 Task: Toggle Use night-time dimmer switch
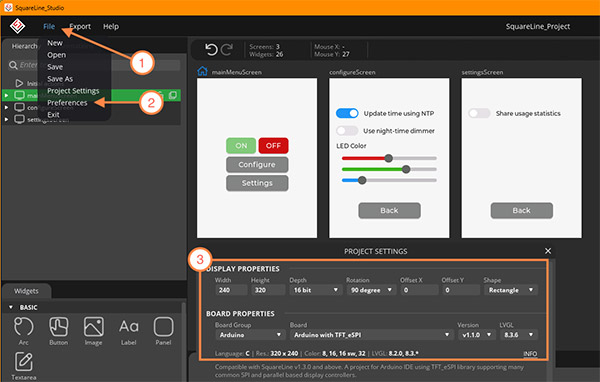tap(347, 131)
